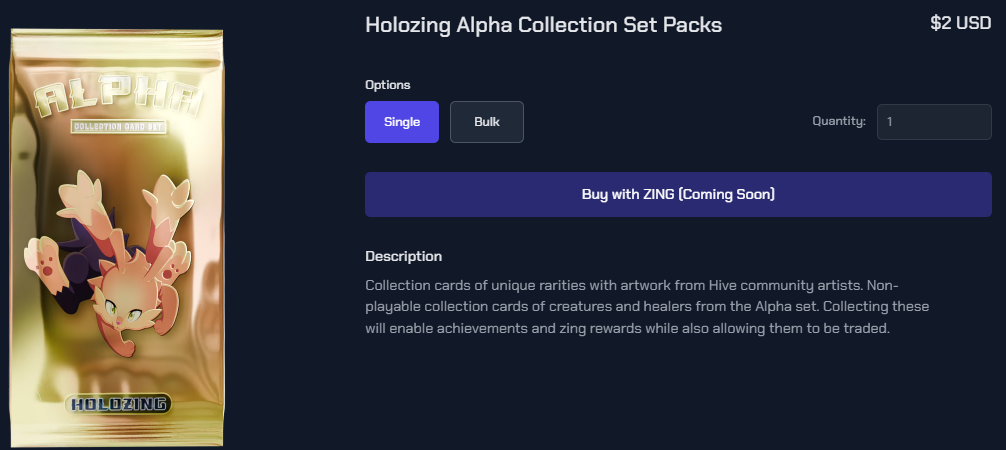Click the HOLOZING logo badge on pack
This screenshot has height=450, width=1006.
pos(118,405)
